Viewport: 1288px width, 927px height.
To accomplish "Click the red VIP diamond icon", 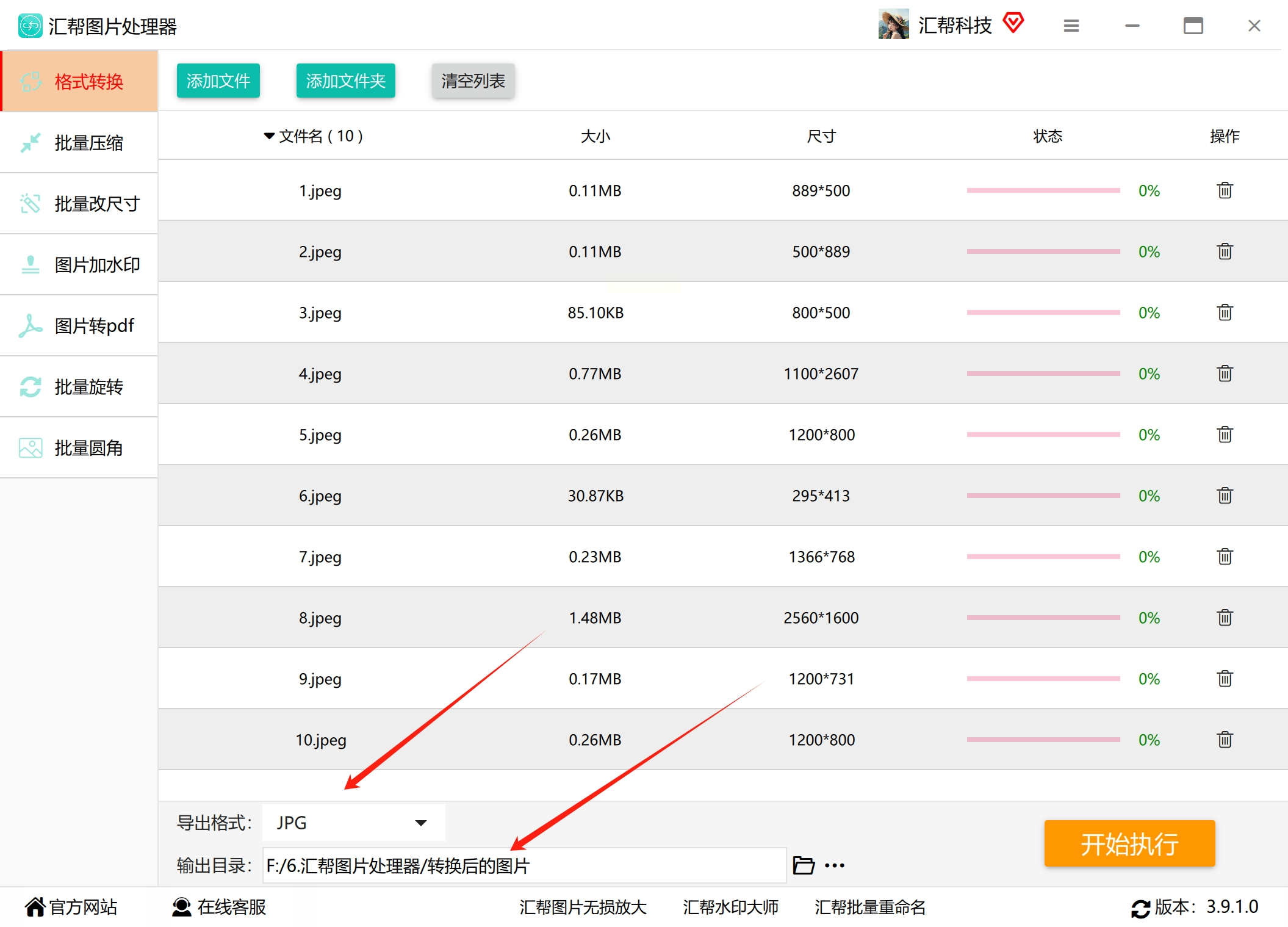I will [1013, 23].
